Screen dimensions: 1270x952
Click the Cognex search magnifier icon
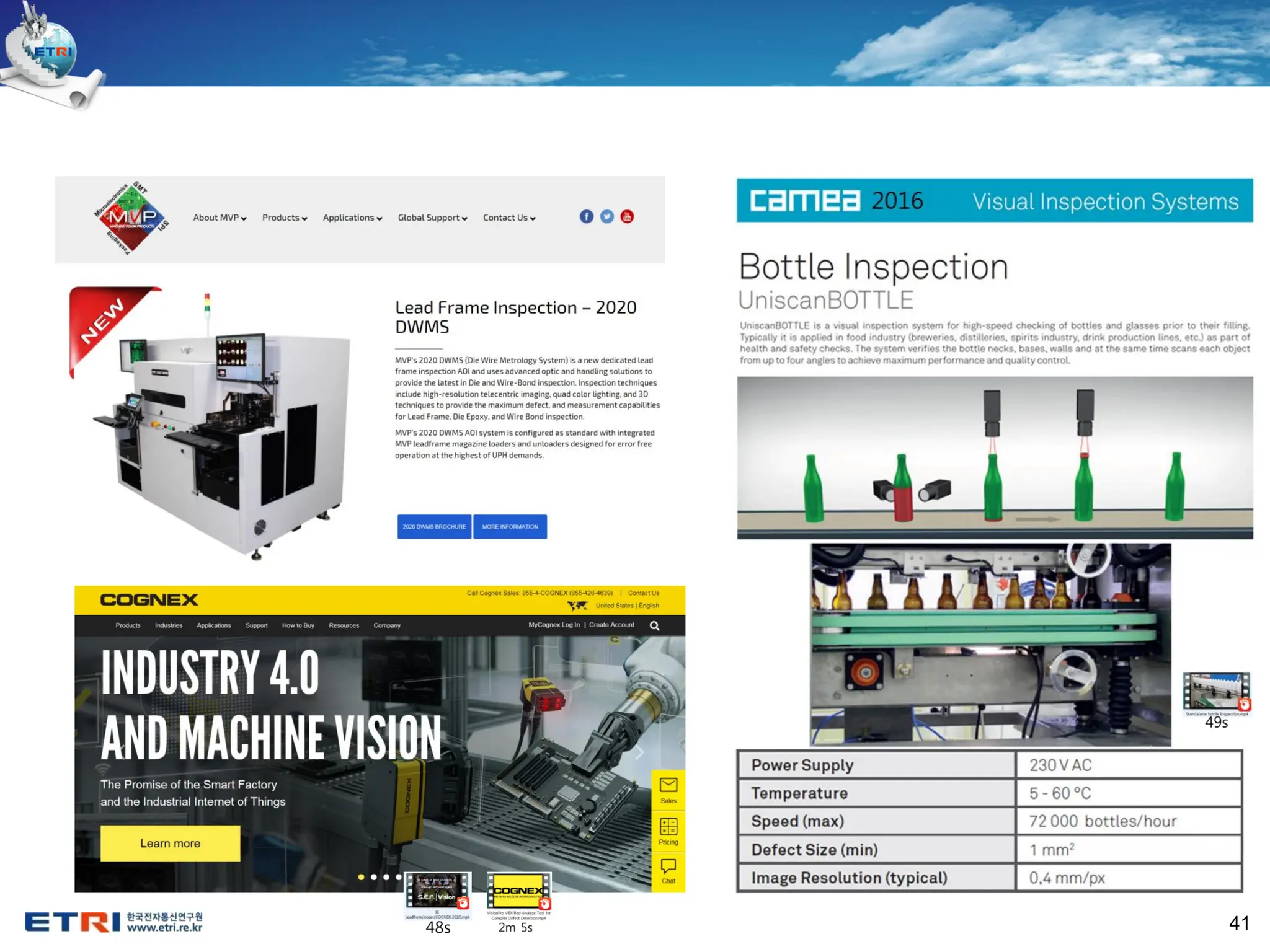[x=654, y=625]
